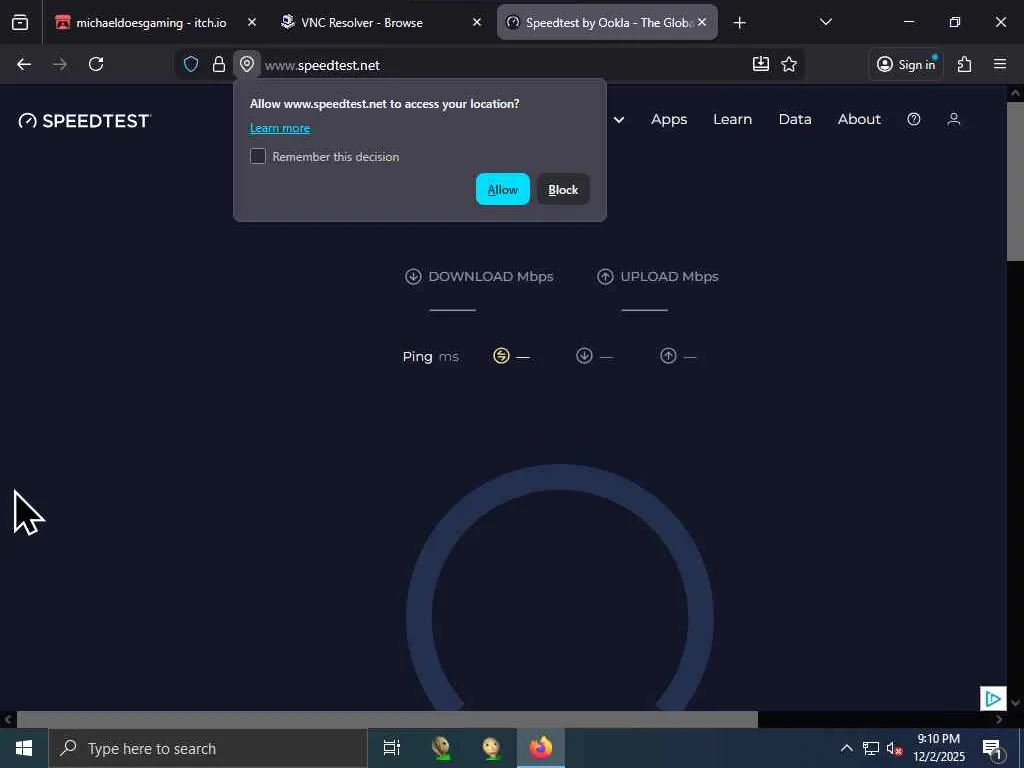Click the install/download icon in address bar
Screen dimensions: 1024x768
[761, 64]
